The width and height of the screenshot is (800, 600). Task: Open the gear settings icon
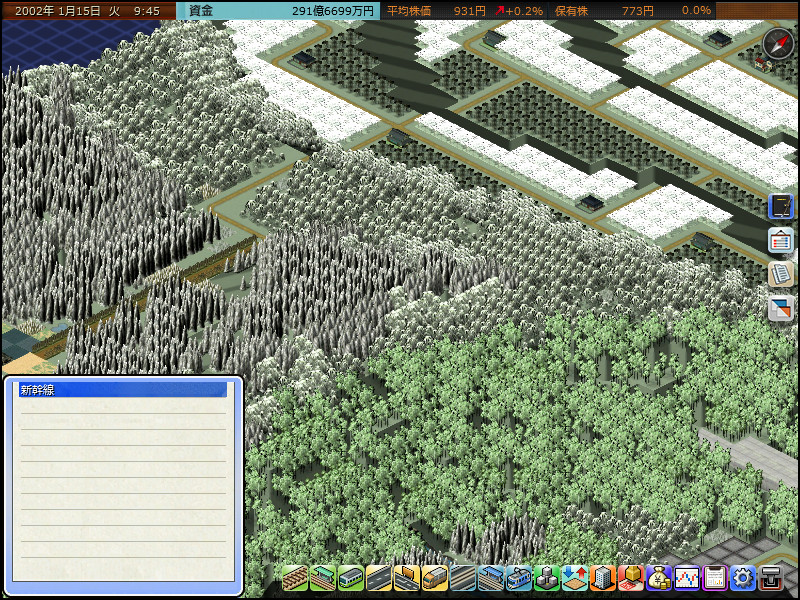point(743,578)
